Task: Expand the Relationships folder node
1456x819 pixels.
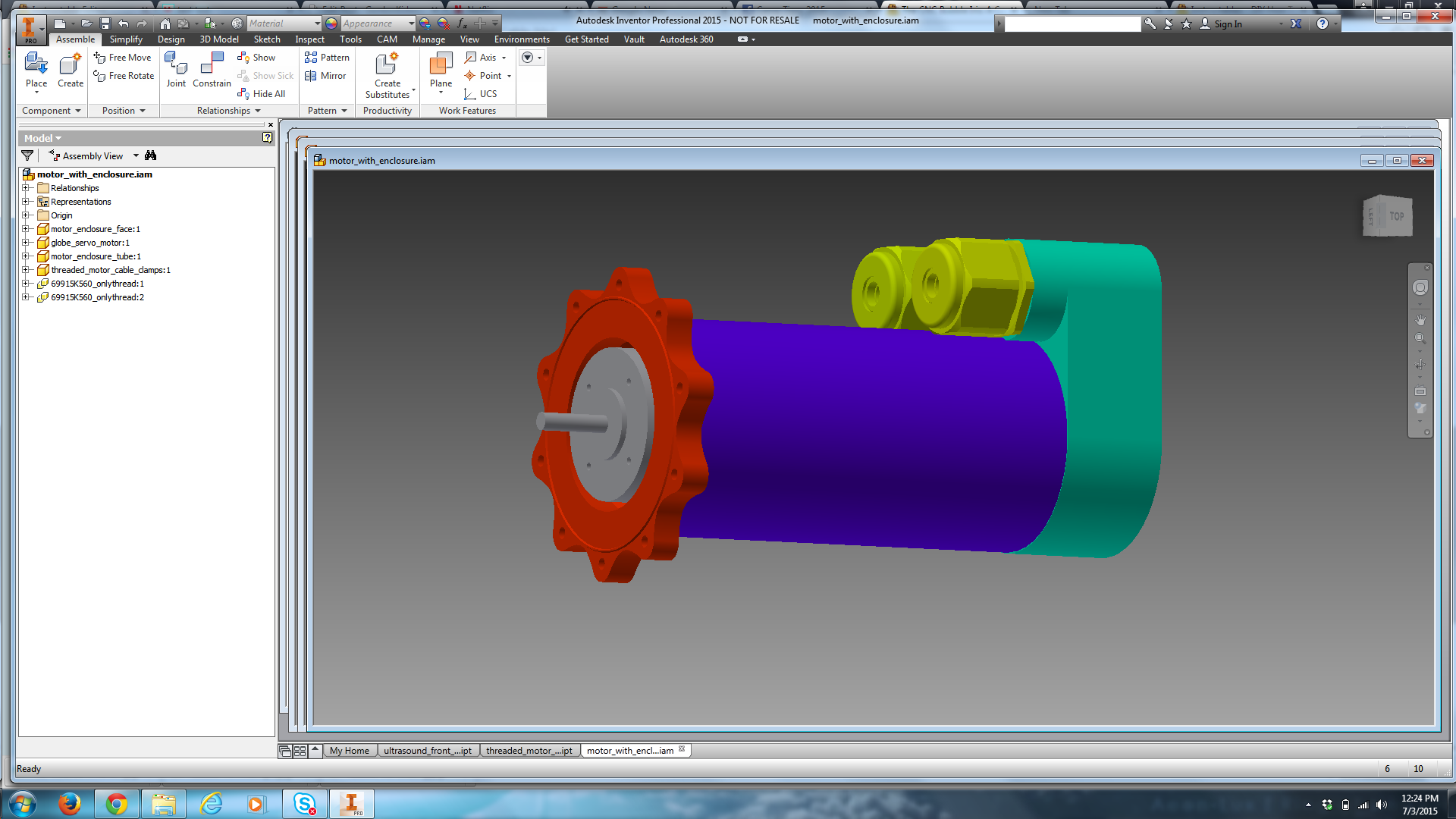Action: click(x=26, y=188)
